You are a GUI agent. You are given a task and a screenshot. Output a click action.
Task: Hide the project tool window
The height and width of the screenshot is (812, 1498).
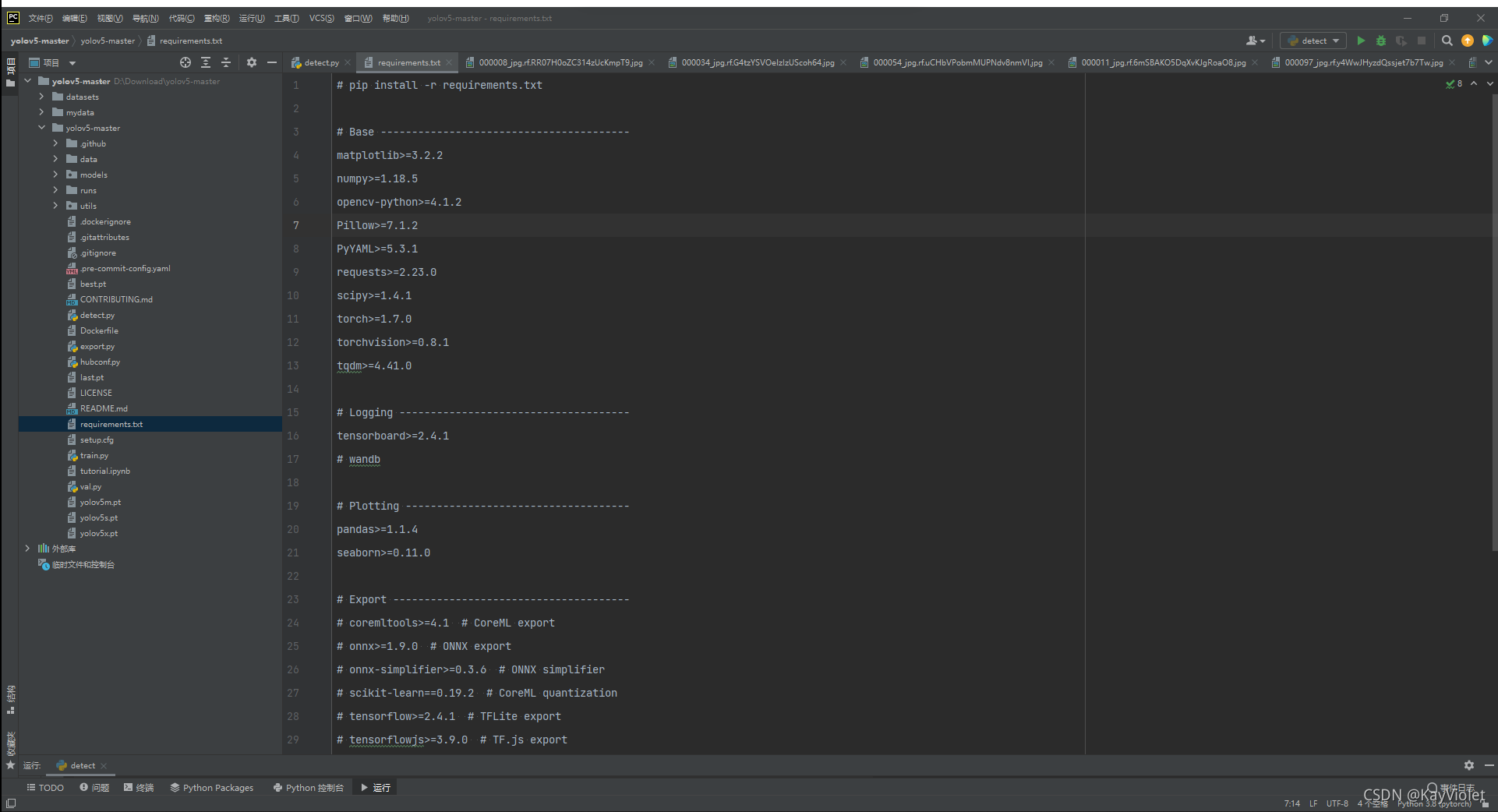[x=272, y=62]
